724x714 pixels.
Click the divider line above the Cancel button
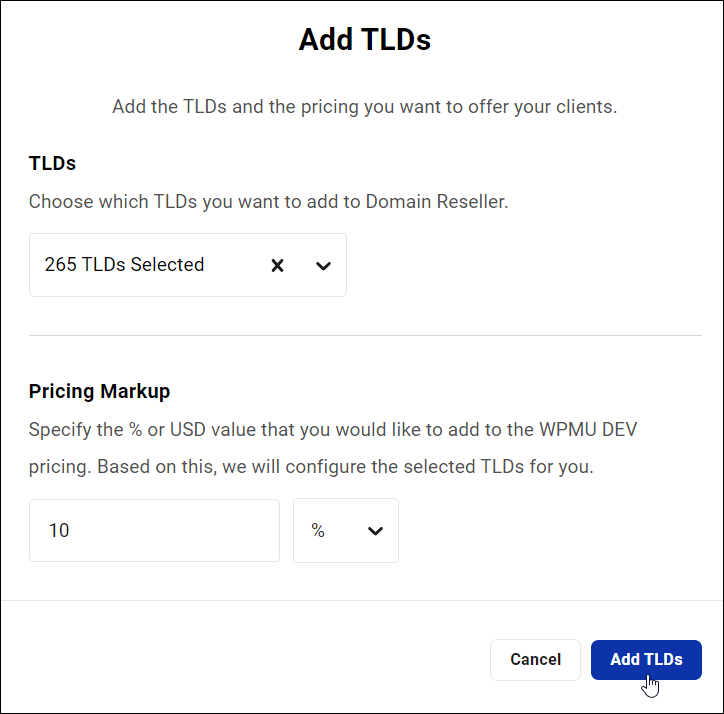pyautogui.click(x=362, y=601)
